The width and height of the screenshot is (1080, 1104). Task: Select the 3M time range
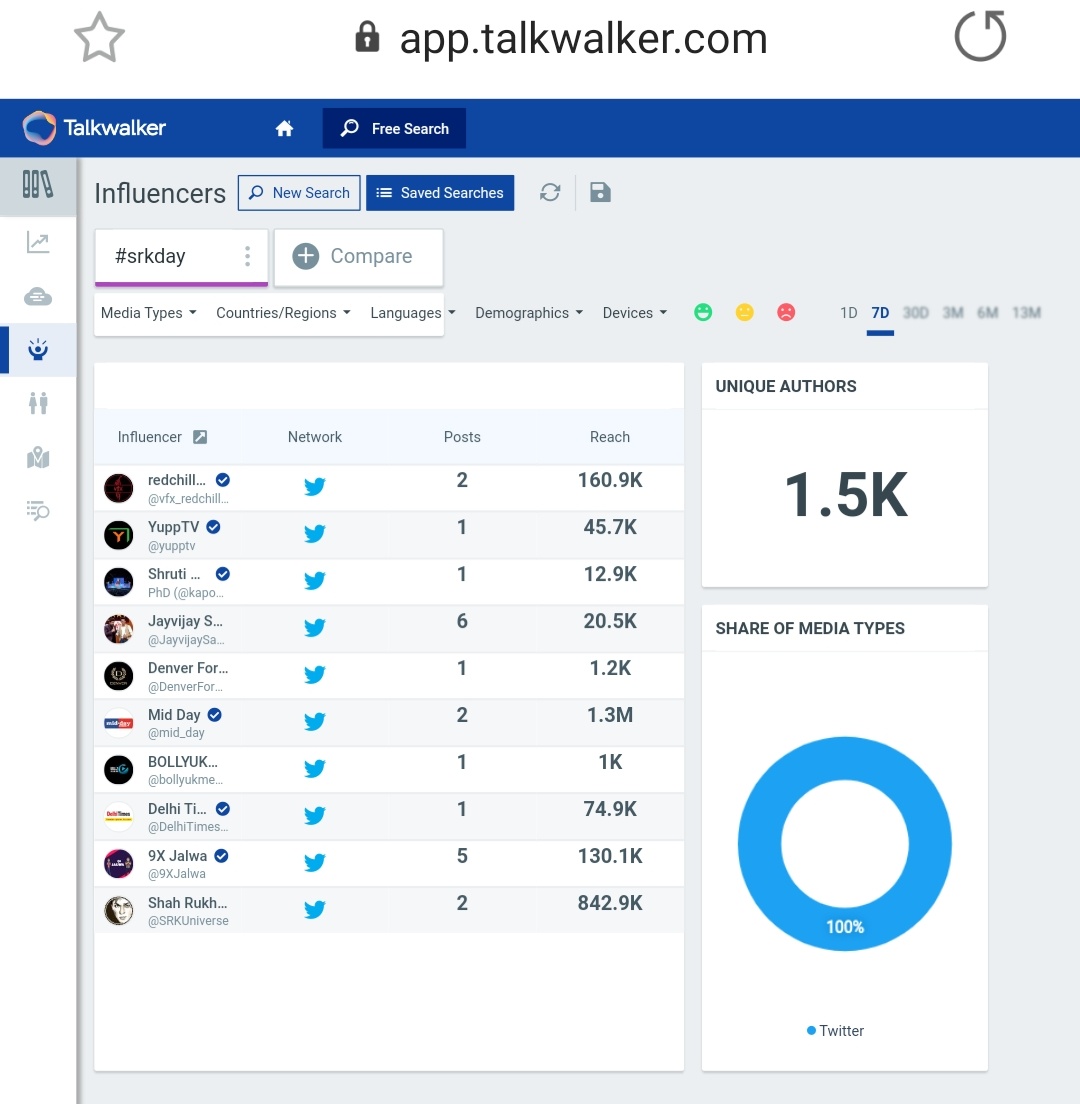tap(953, 313)
